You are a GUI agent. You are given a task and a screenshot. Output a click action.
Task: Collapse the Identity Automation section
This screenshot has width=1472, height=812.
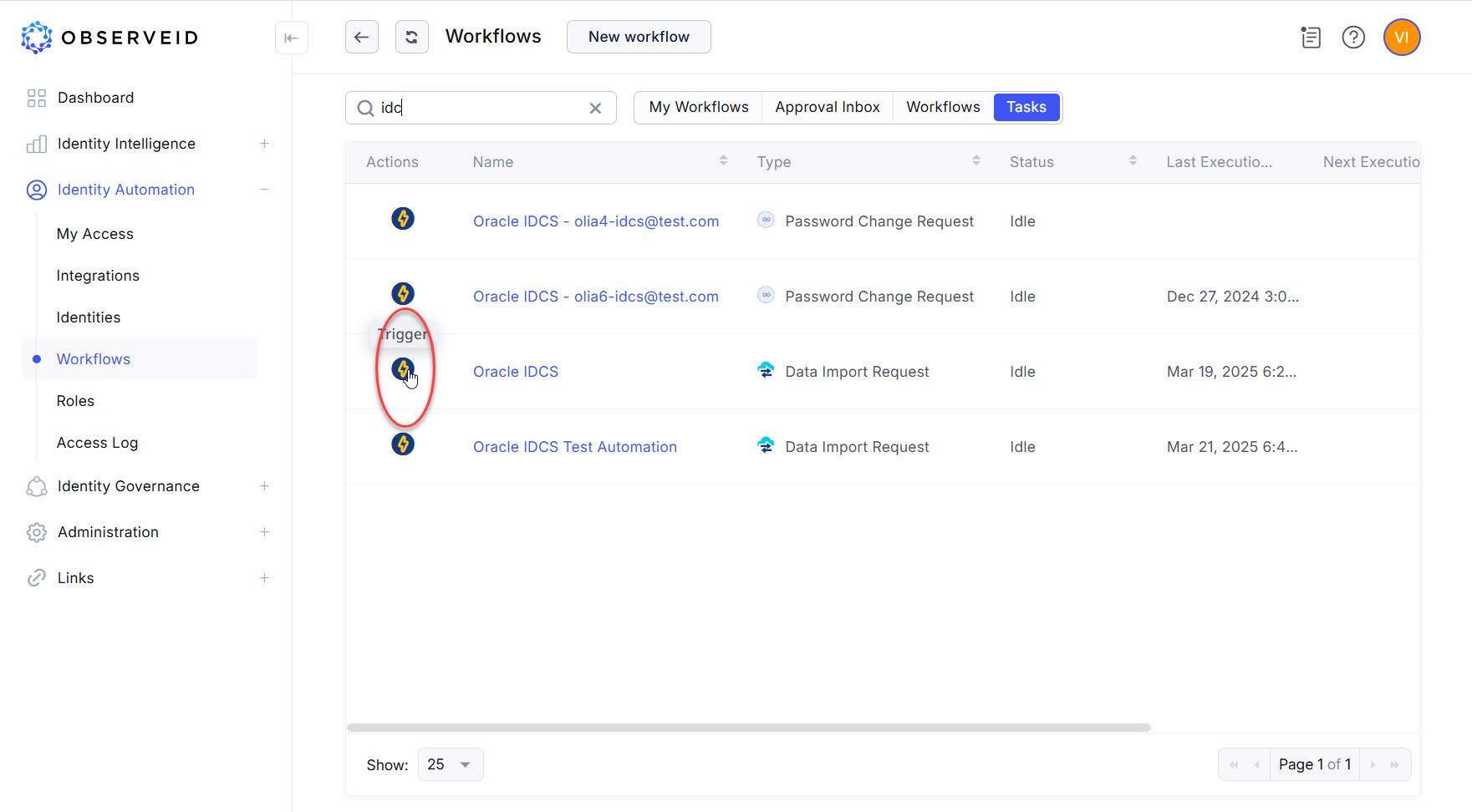tap(264, 190)
